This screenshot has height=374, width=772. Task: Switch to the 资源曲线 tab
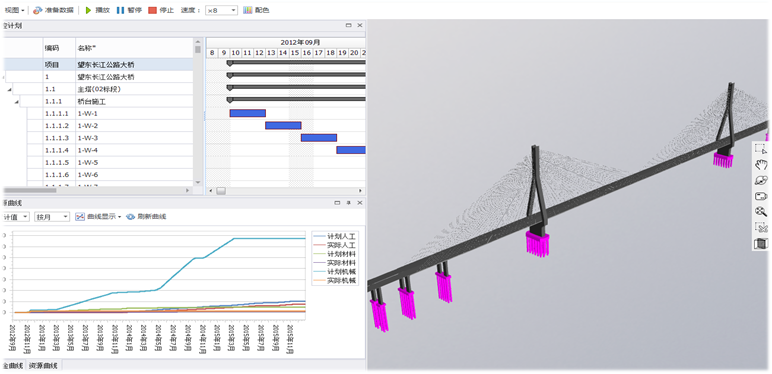click(x=42, y=366)
